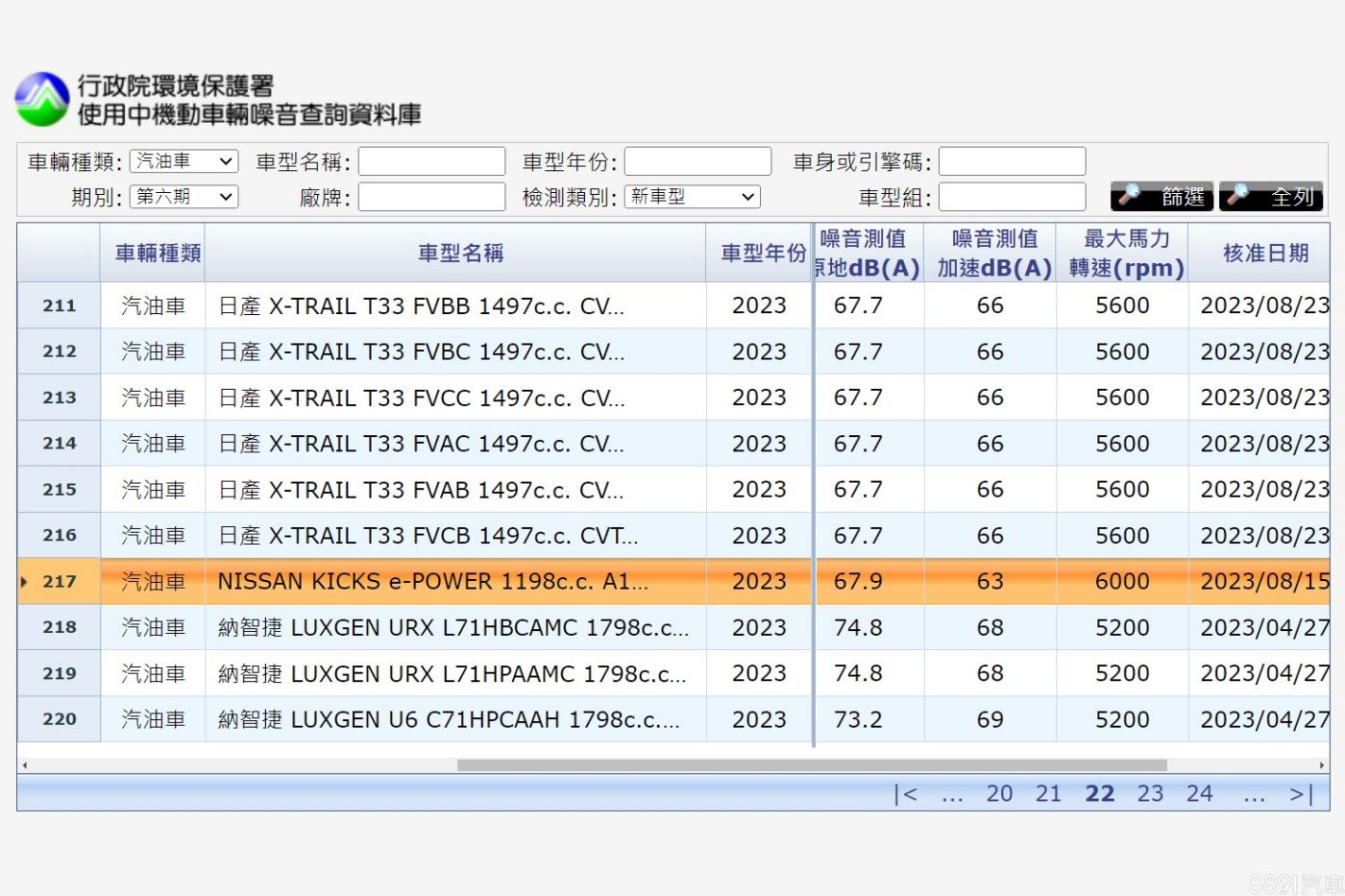Click the EPA logo icon
1345x896 pixels.
[42, 100]
